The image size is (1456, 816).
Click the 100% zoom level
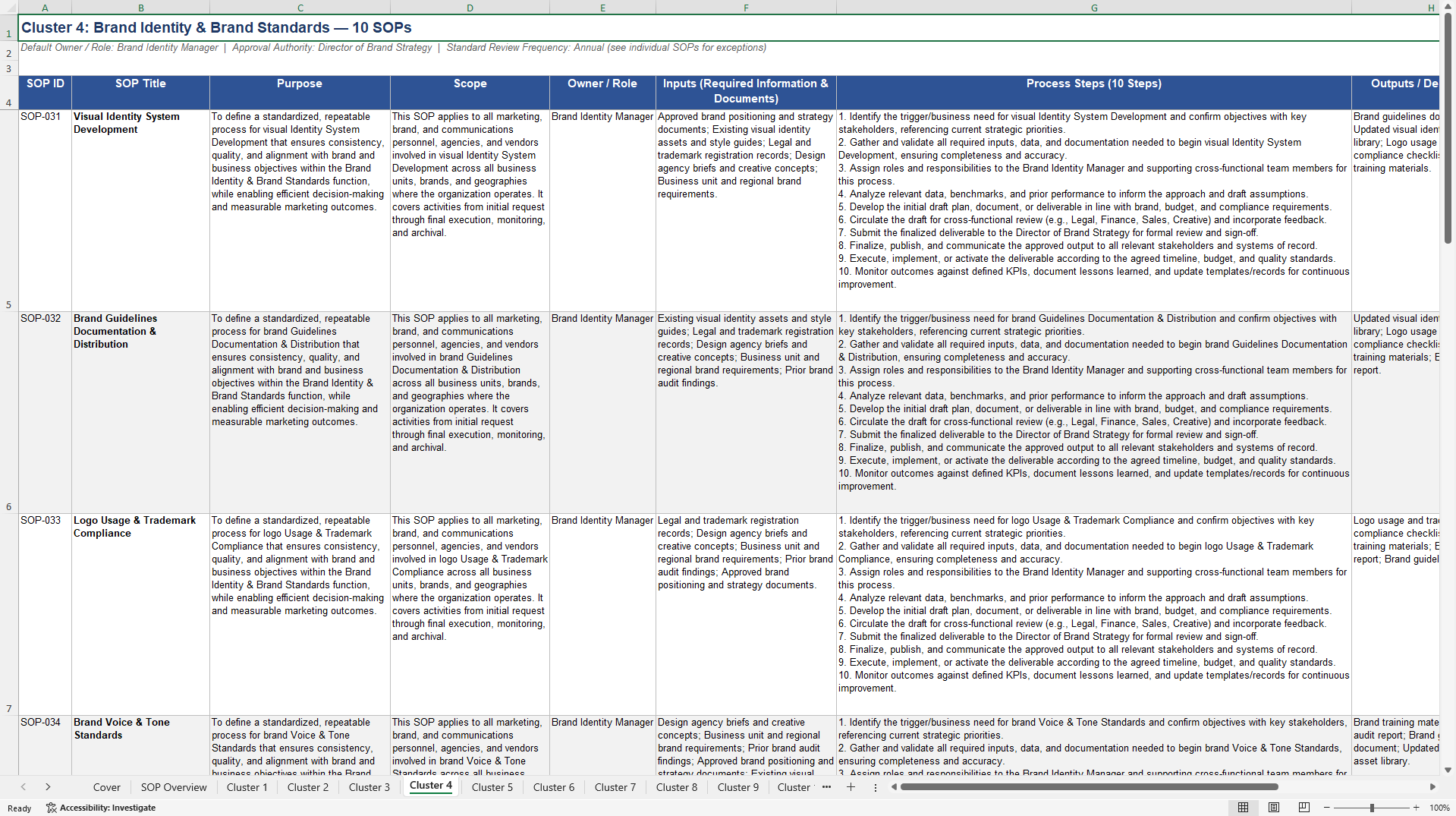1439,808
